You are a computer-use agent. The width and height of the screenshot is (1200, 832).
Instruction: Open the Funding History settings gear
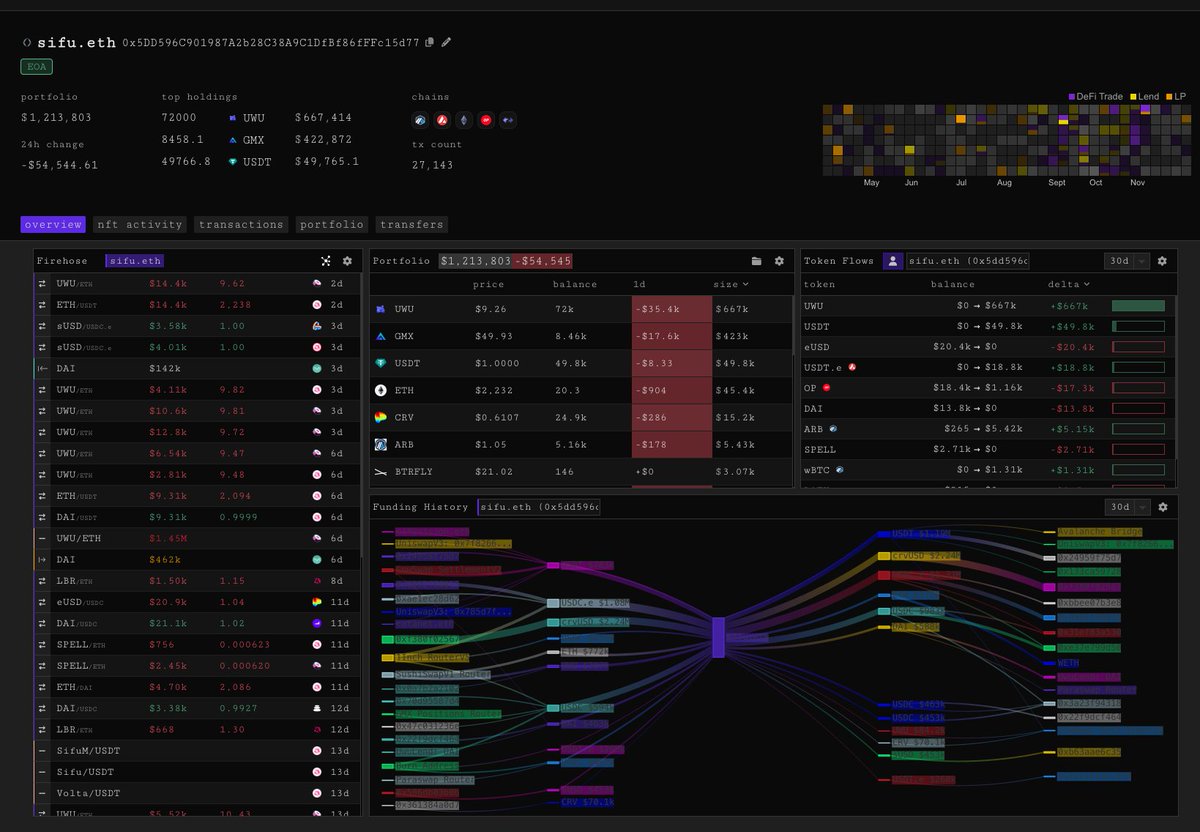pos(1162,507)
